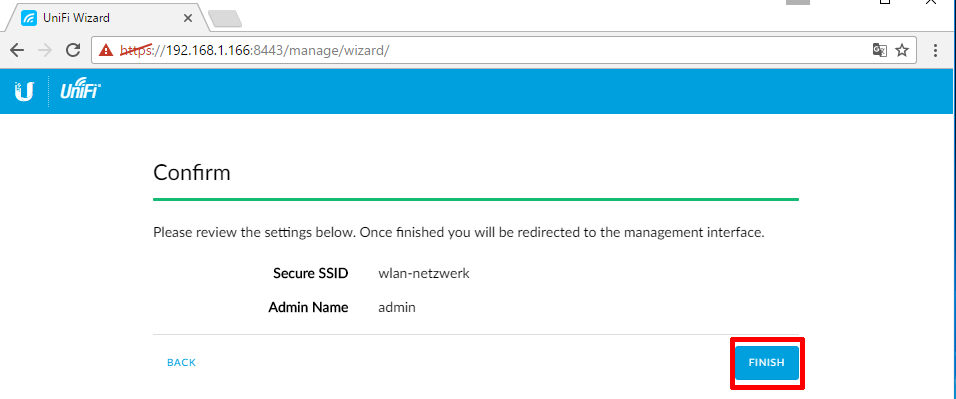Open the translate page icon

[x=879, y=50]
